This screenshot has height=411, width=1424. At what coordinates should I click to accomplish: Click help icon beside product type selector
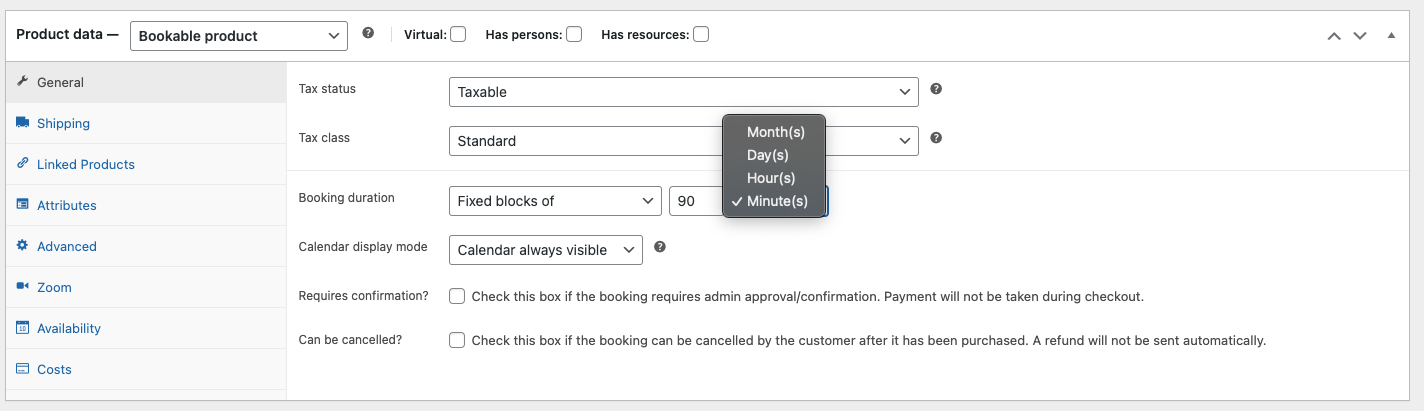(x=368, y=33)
